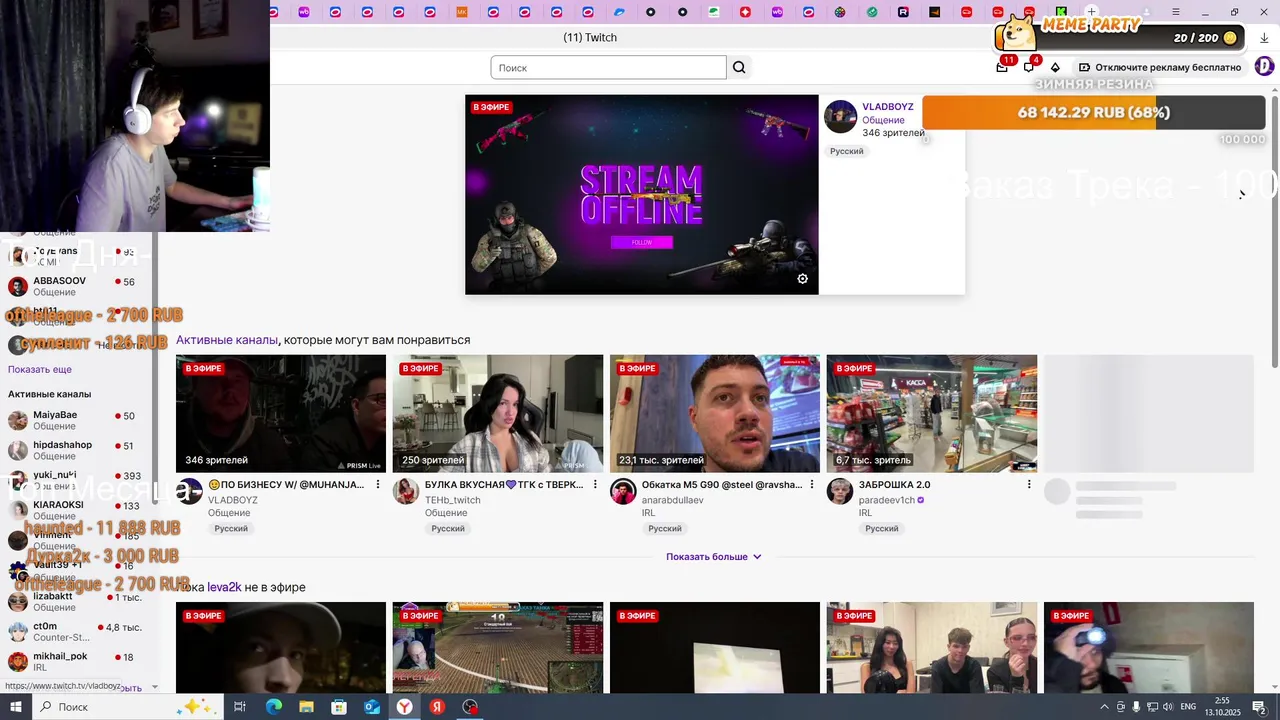Viewport: 1280px width, 720px height.
Task: Open the purple user avatar menu
Action: pyautogui.click(x=1264, y=67)
